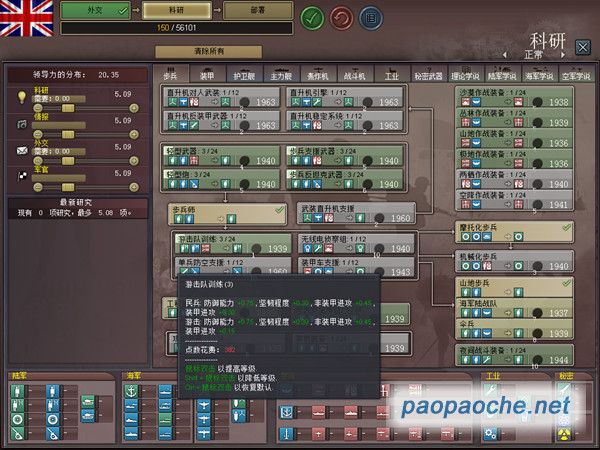Select the 轻型武器 technology
Viewport: 600px width, 450px height.
pyautogui.click(x=222, y=156)
